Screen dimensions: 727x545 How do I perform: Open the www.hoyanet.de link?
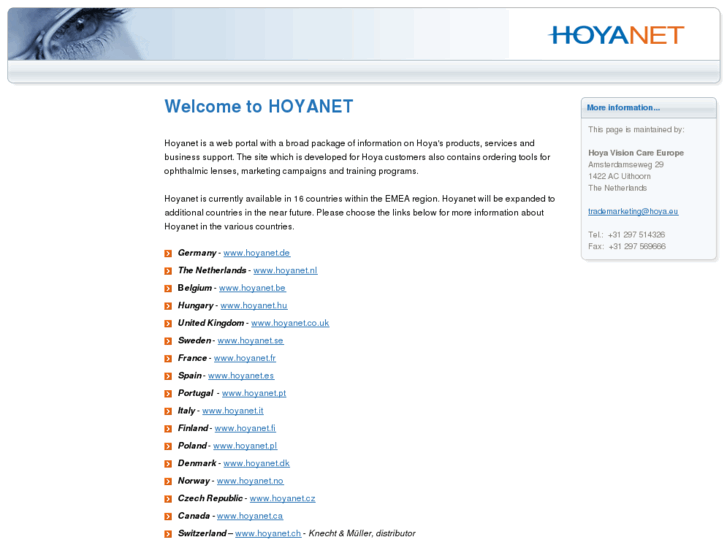pyautogui.click(x=256, y=253)
